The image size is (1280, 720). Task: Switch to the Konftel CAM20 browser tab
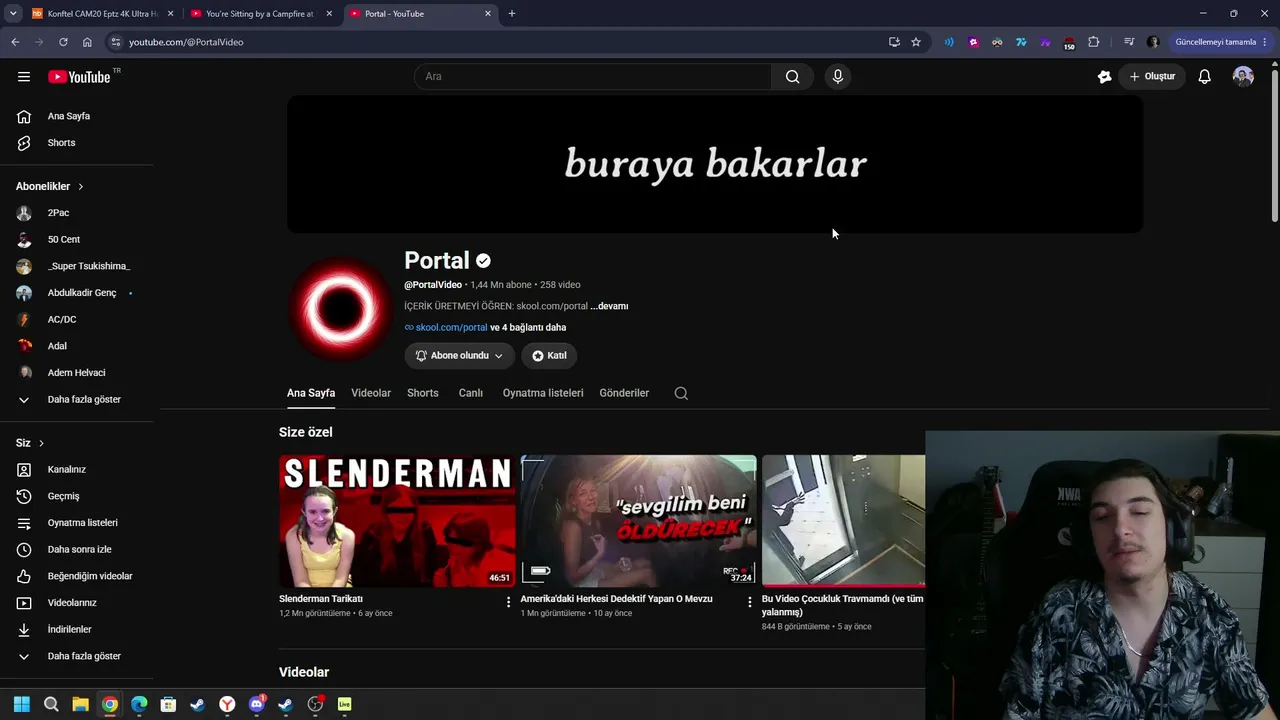(102, 14)
